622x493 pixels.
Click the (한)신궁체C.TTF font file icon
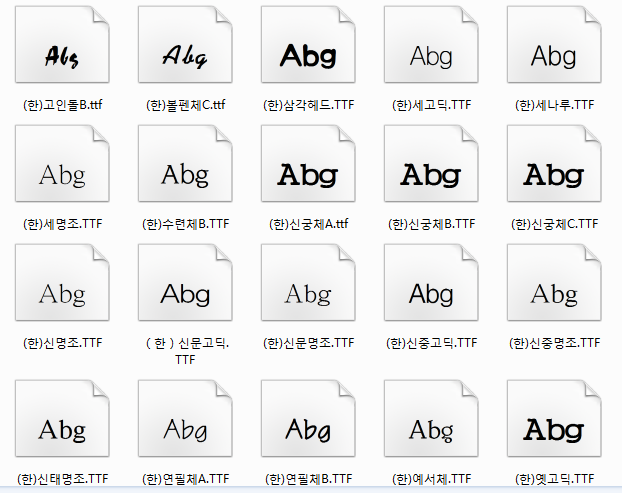pyautogui.click(x=554, y=163)
